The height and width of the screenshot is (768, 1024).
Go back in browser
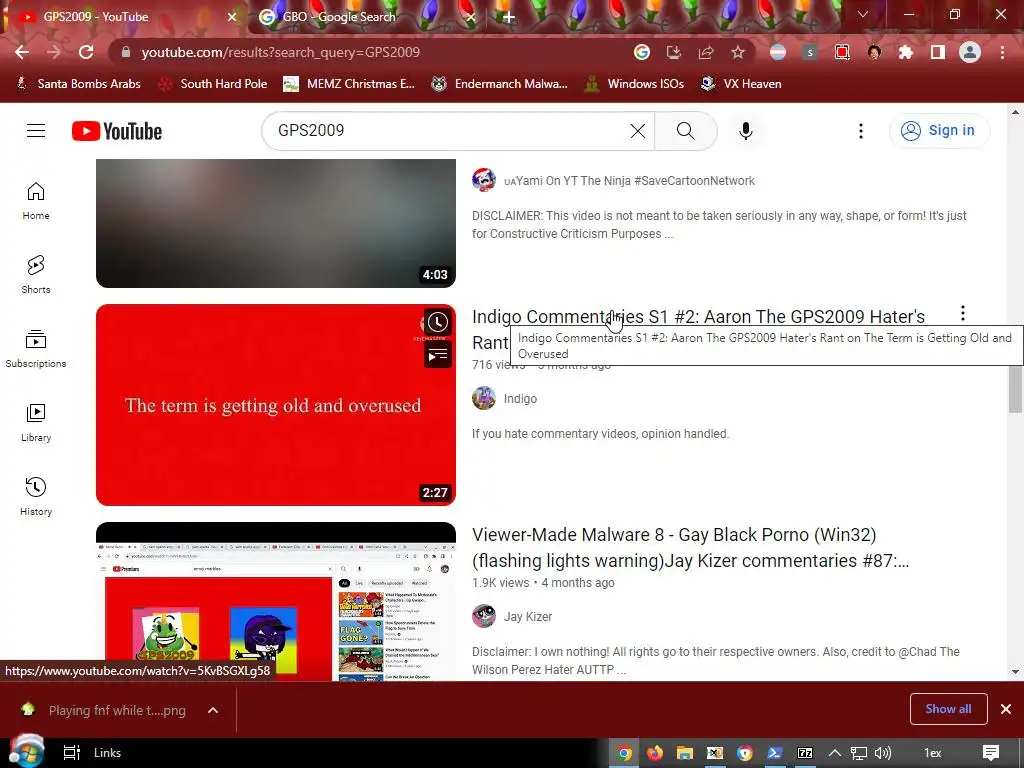click(22, 52)
